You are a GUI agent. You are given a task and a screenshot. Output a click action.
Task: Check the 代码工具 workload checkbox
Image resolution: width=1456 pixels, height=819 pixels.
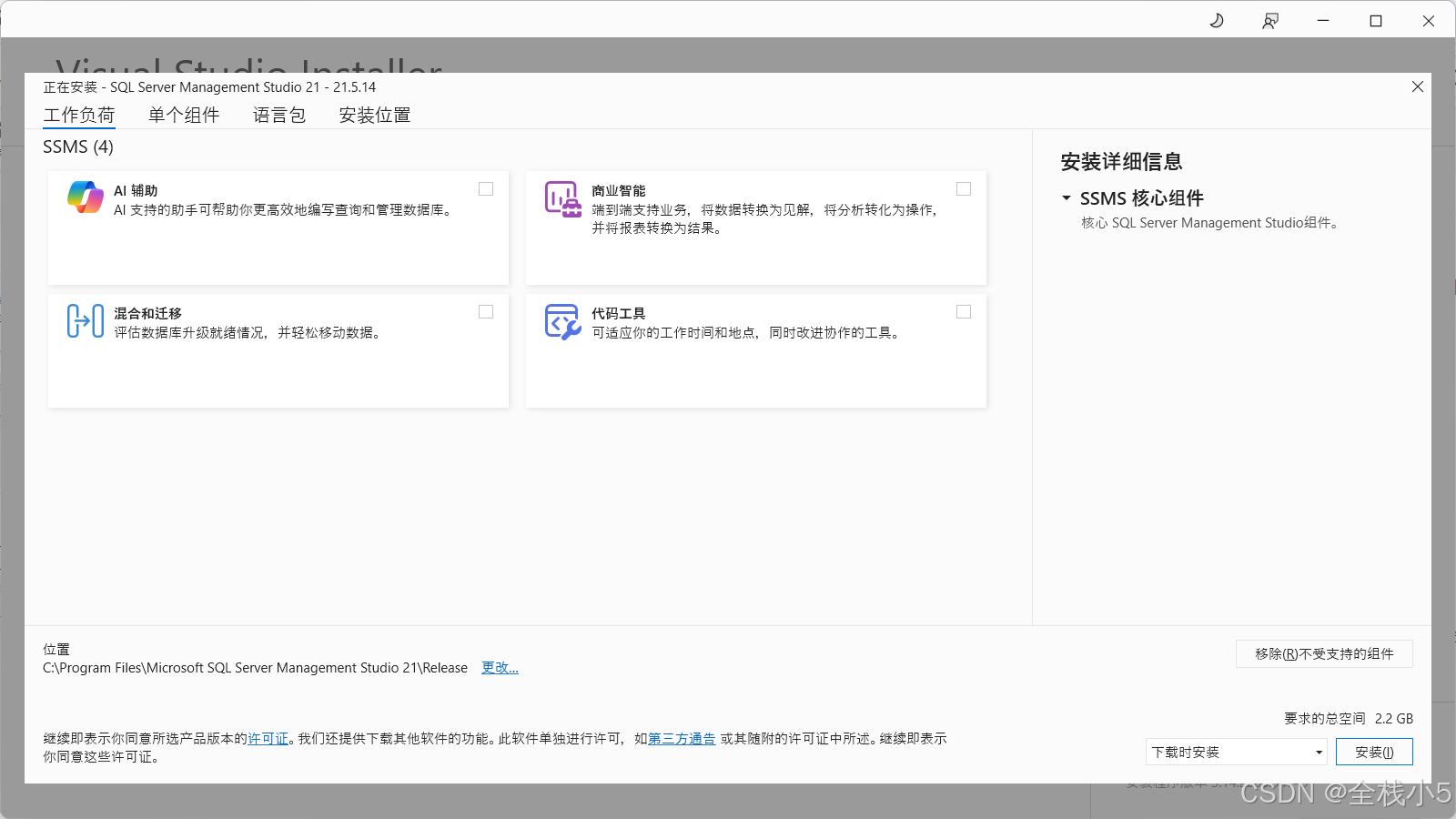point(964,312)
